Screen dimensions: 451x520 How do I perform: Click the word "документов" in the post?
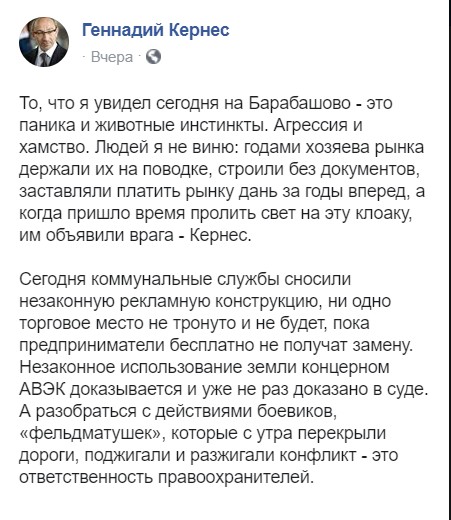(x=367, y=170)
